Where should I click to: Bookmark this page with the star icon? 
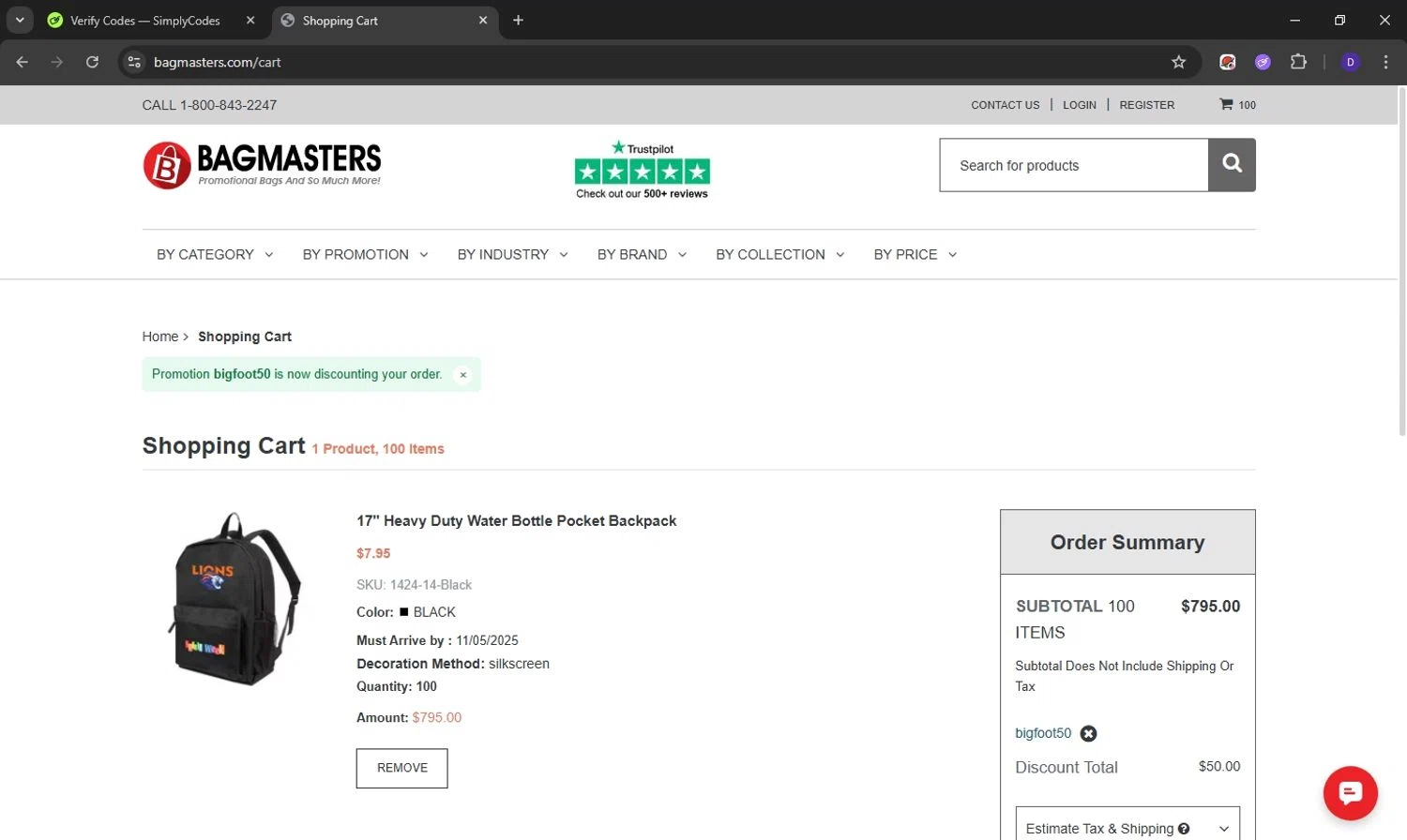1178,62
